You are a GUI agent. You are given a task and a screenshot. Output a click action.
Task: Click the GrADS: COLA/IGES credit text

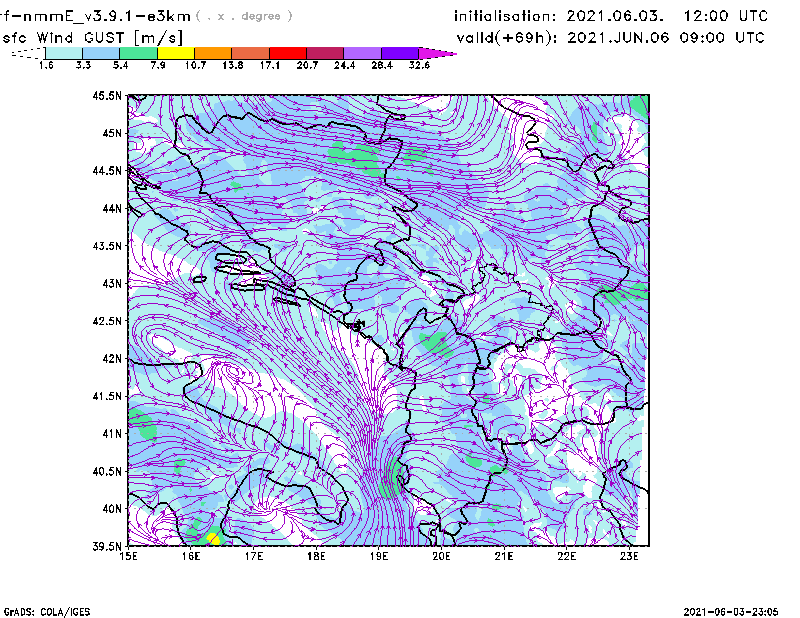(46, 612)
